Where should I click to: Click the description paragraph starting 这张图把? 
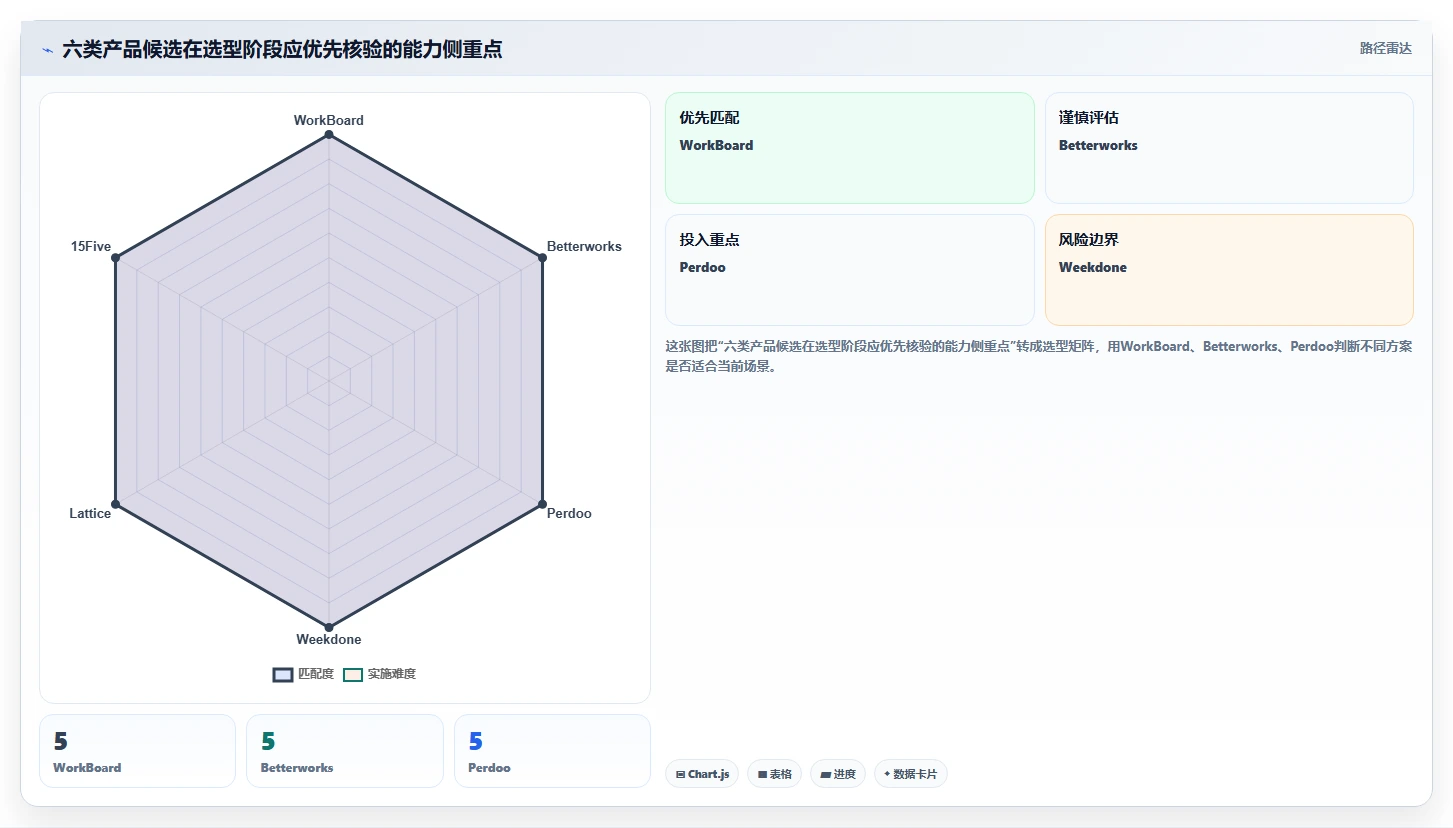pos(1039,356)
